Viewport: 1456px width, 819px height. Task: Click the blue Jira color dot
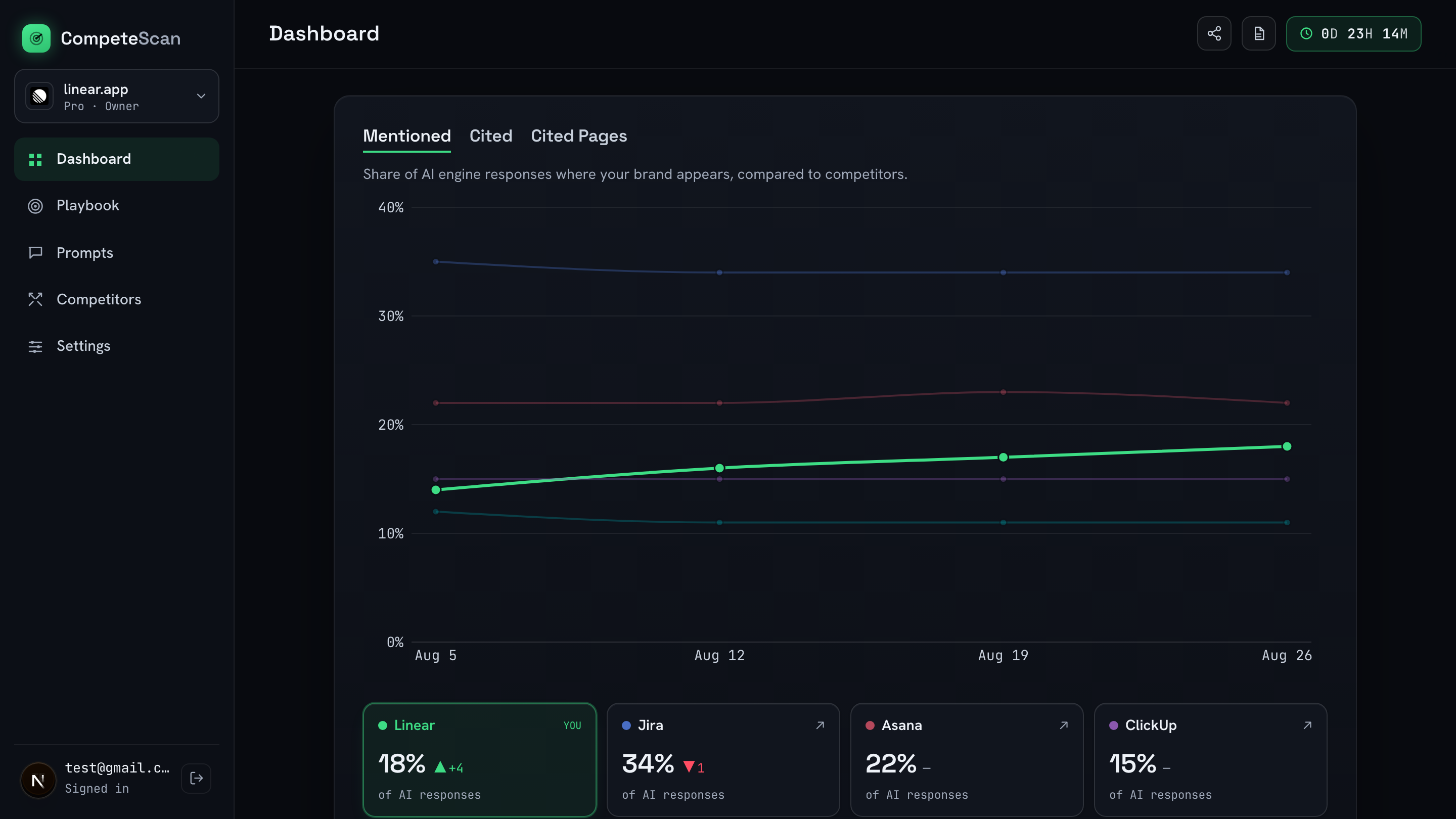[626, 726]
